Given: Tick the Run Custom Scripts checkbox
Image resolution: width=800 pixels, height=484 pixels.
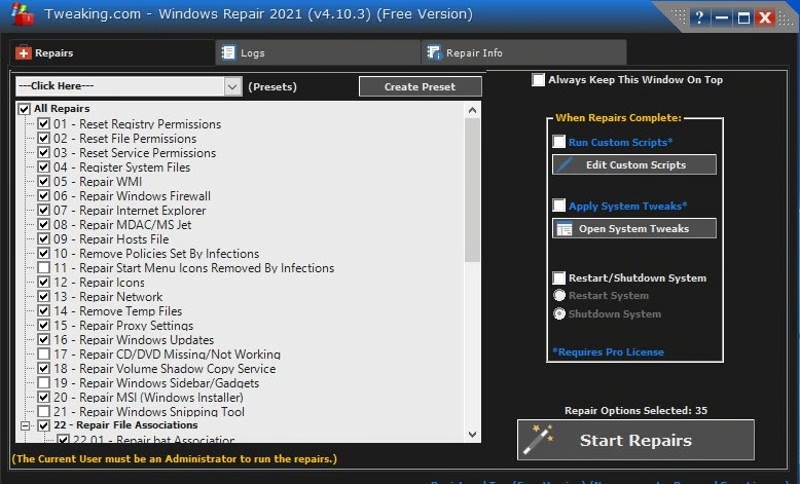Looking at the screenshot, I should 559,142.
